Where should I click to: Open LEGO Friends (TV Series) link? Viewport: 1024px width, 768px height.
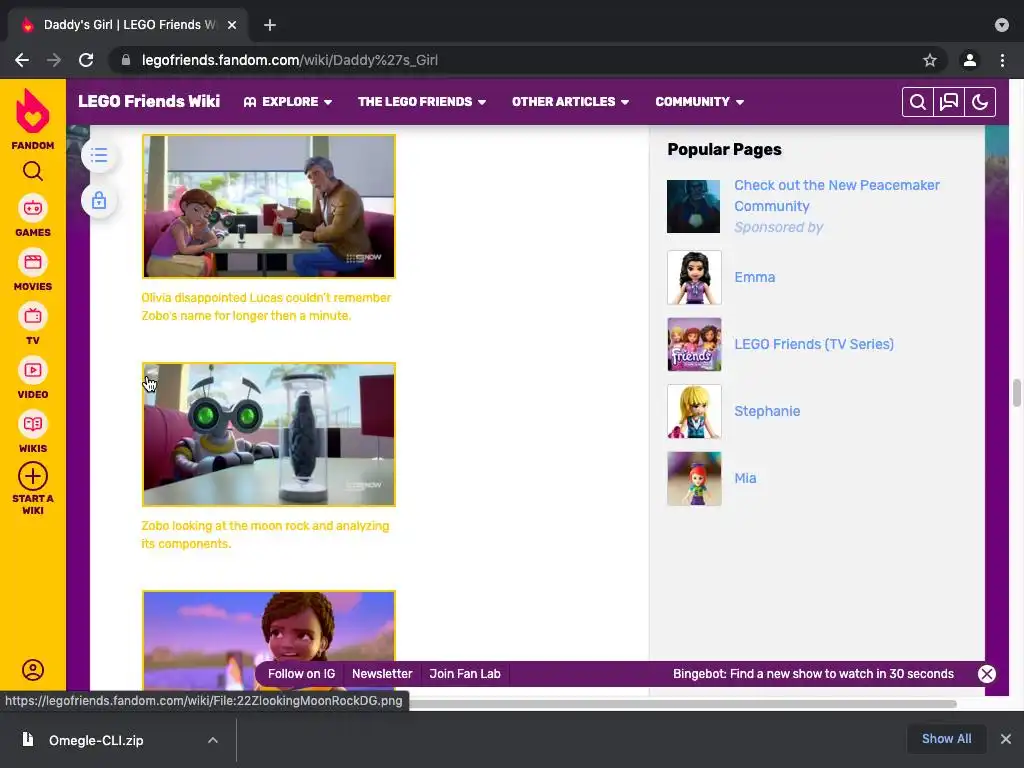[x=814, y=344]
